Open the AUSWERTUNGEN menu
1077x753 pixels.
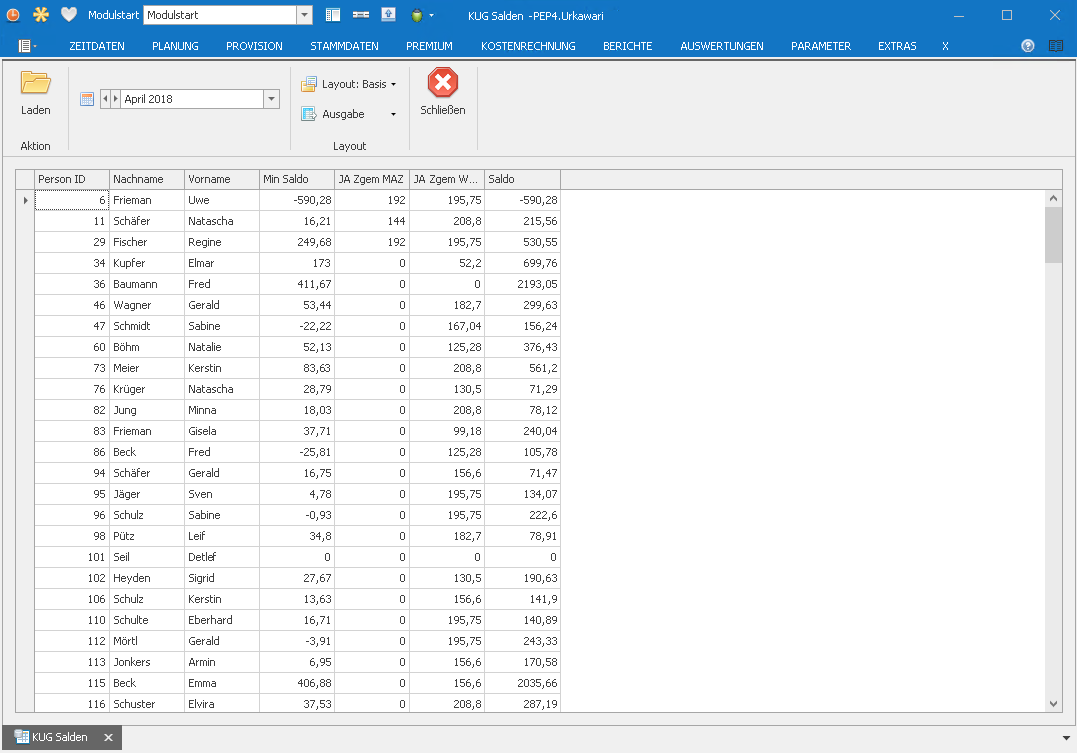coord(721,46)
